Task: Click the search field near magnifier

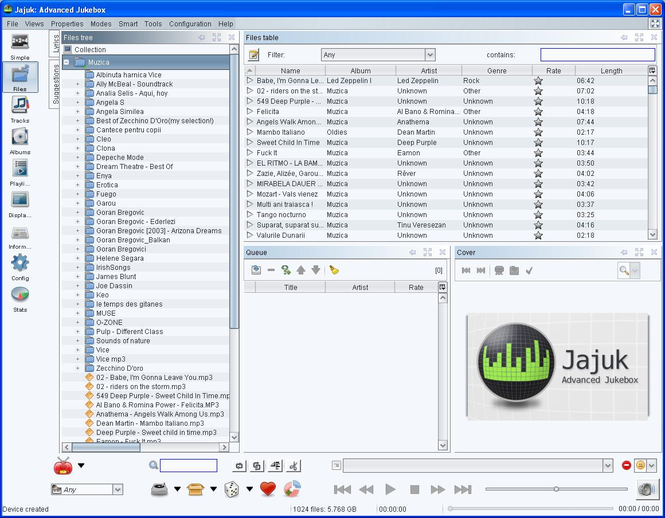Action: (x=189, y=465)
